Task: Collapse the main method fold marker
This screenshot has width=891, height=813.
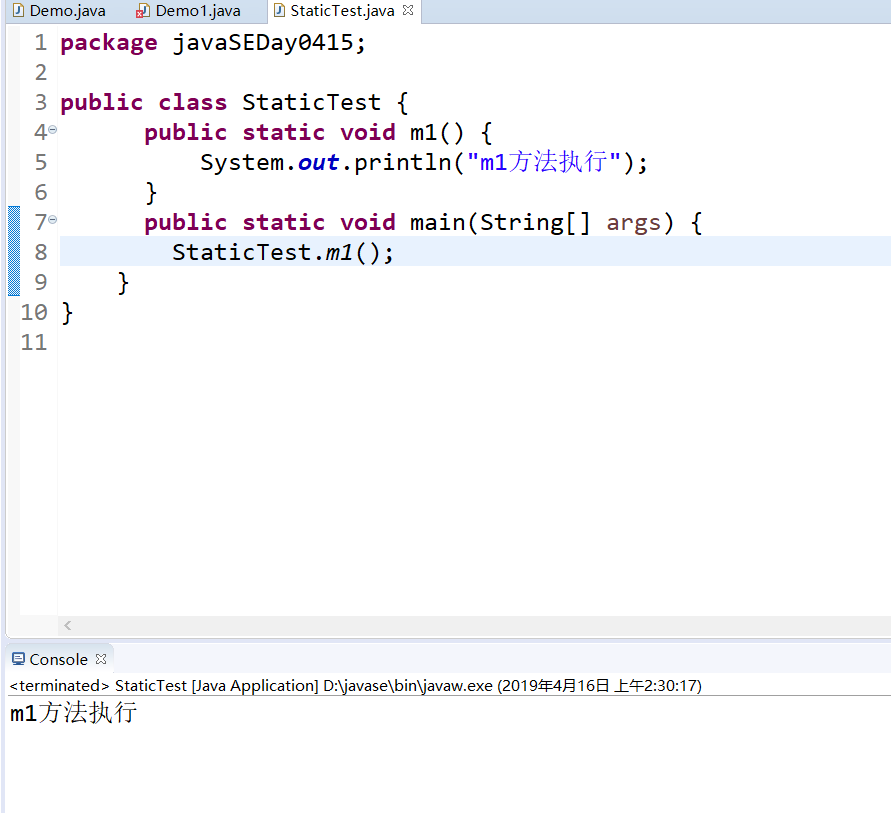Action: click(x=52, y=219)
